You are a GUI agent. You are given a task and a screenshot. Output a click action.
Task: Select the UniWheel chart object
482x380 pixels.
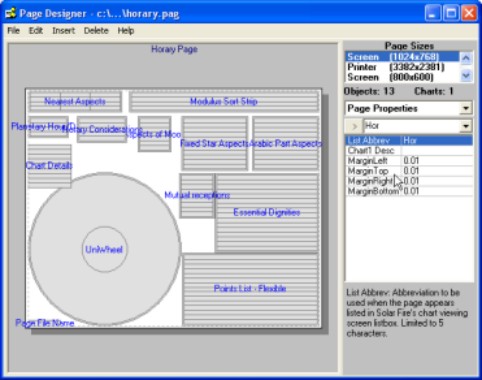(104, 249)
